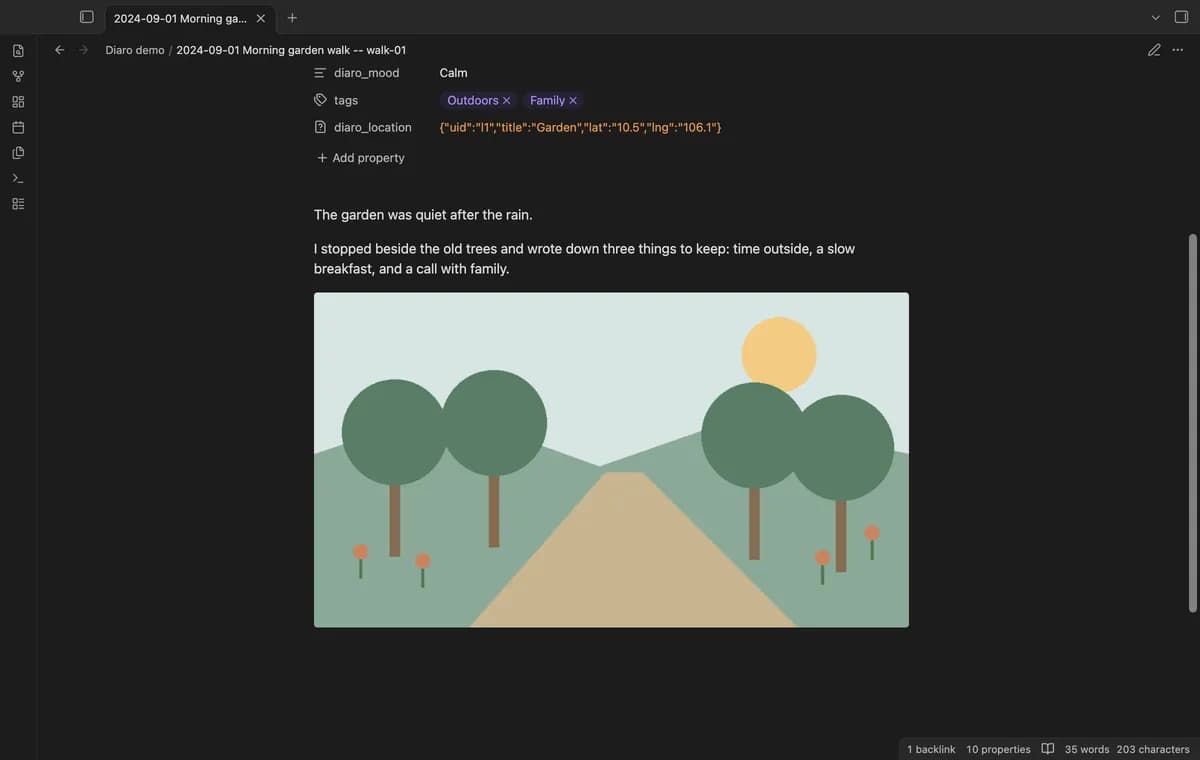Open the 1 backlink status item
Viewport: 1200px width, 760px height.
click(x=931, y=749)
